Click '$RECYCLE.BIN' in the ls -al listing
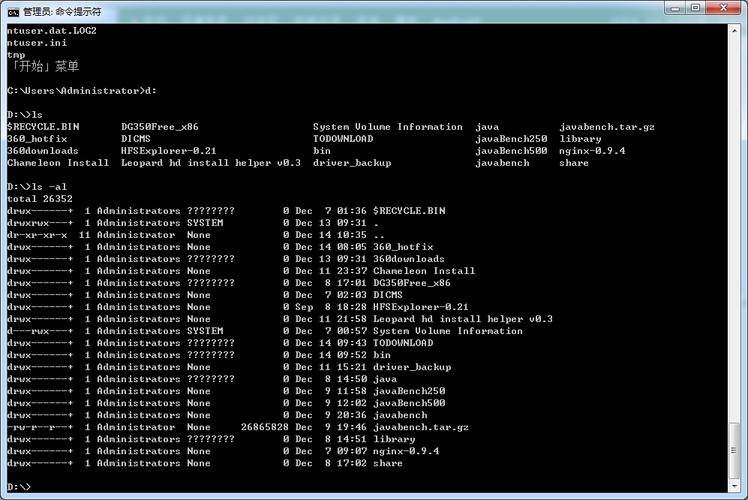 [x=409, y=211]
